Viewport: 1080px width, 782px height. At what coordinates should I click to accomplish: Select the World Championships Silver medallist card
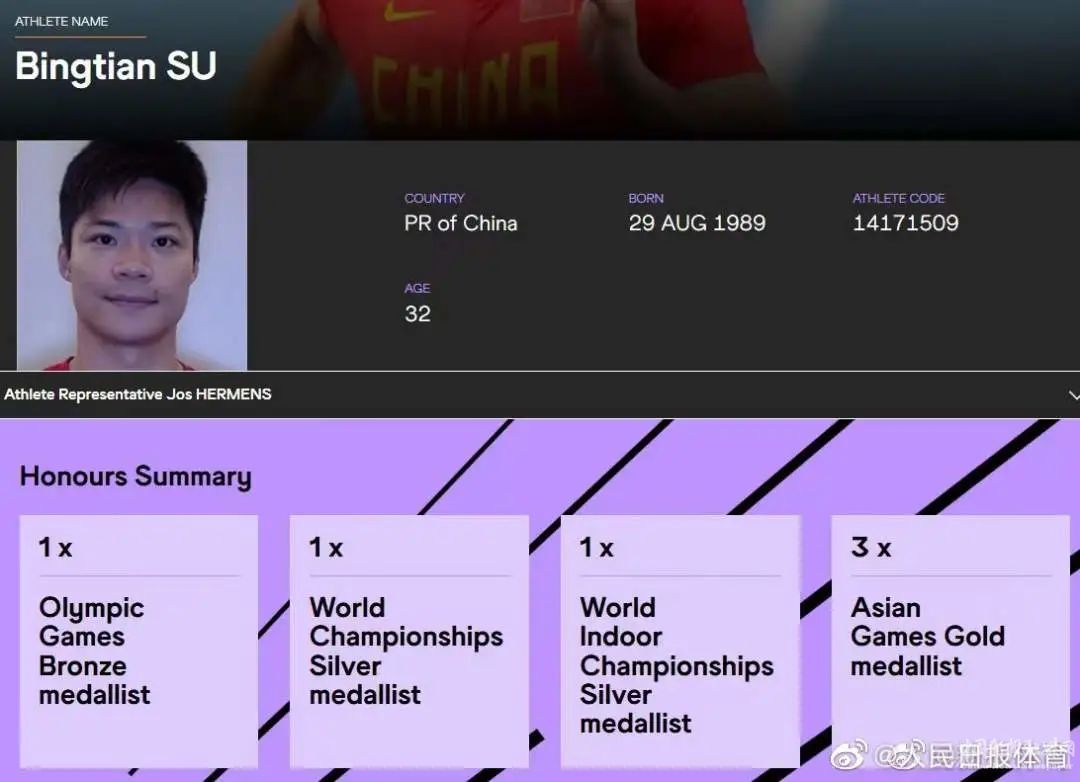408,640
